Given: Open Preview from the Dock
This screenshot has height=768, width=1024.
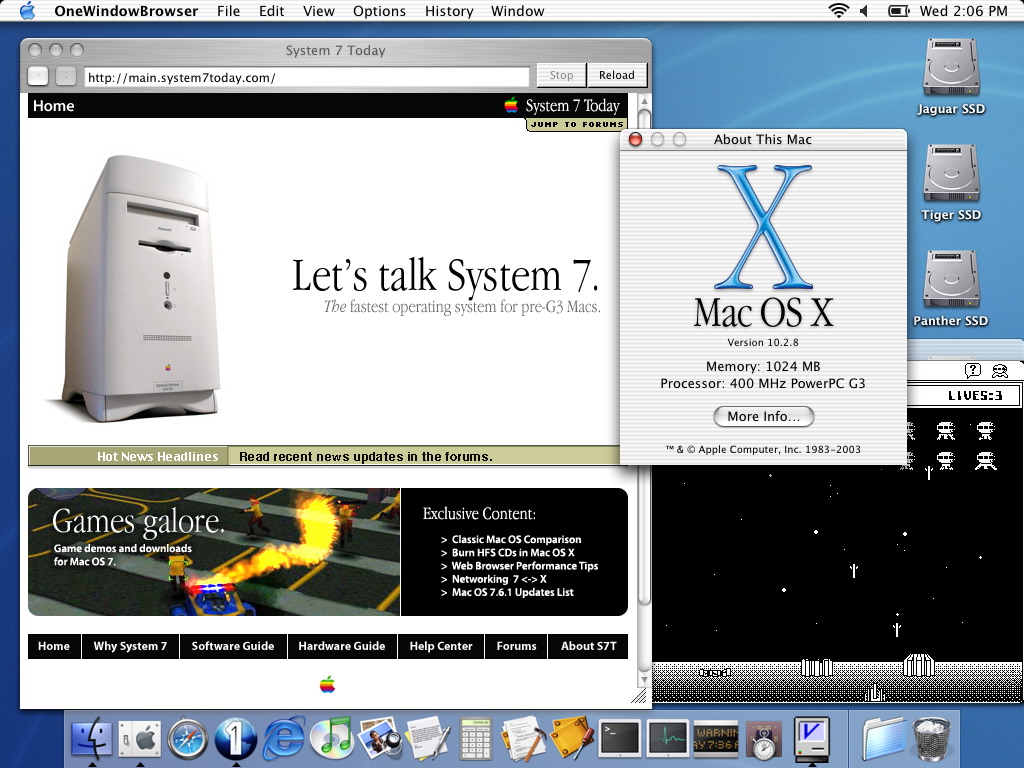Looking at the screenshot, I should (379, 739).
